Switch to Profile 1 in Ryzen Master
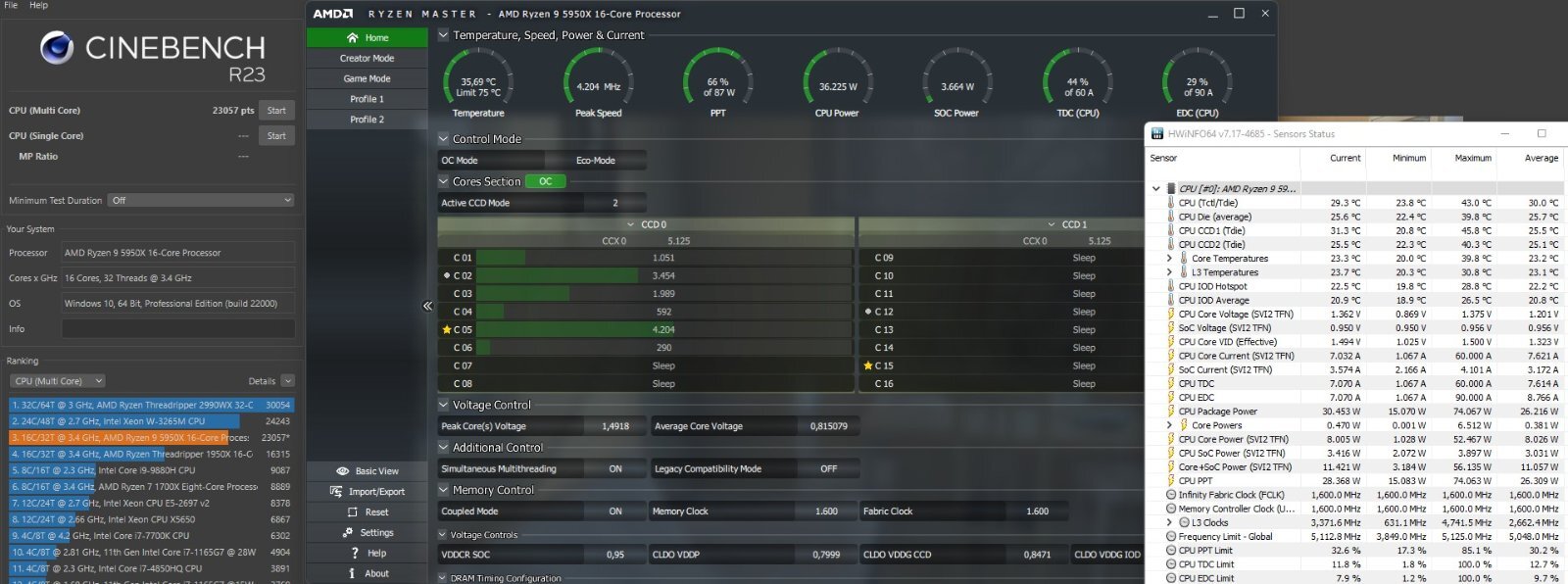This screenshot has height=584, width=1568. click(x=367, y=99)
